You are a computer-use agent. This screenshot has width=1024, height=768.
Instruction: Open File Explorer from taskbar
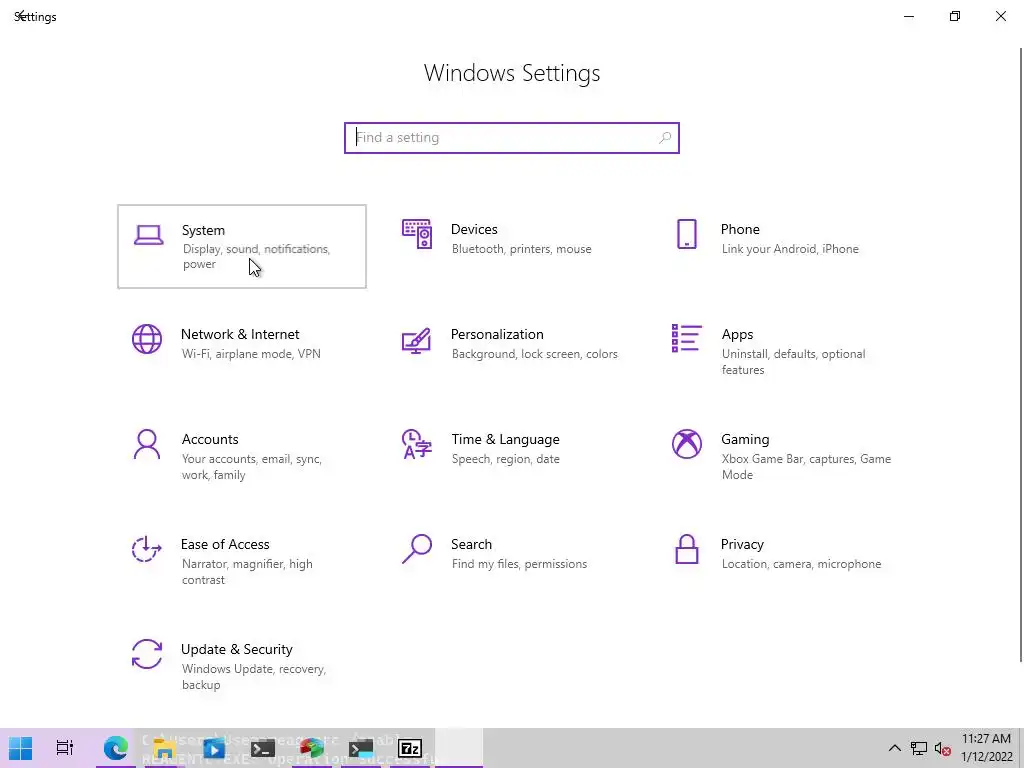coord(164,748)
